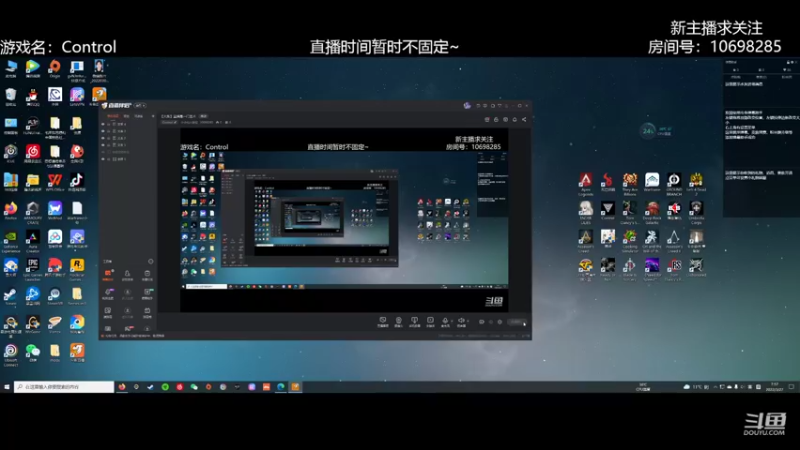
Task: Open the toolbox settings circle icon
Action: 151,261
